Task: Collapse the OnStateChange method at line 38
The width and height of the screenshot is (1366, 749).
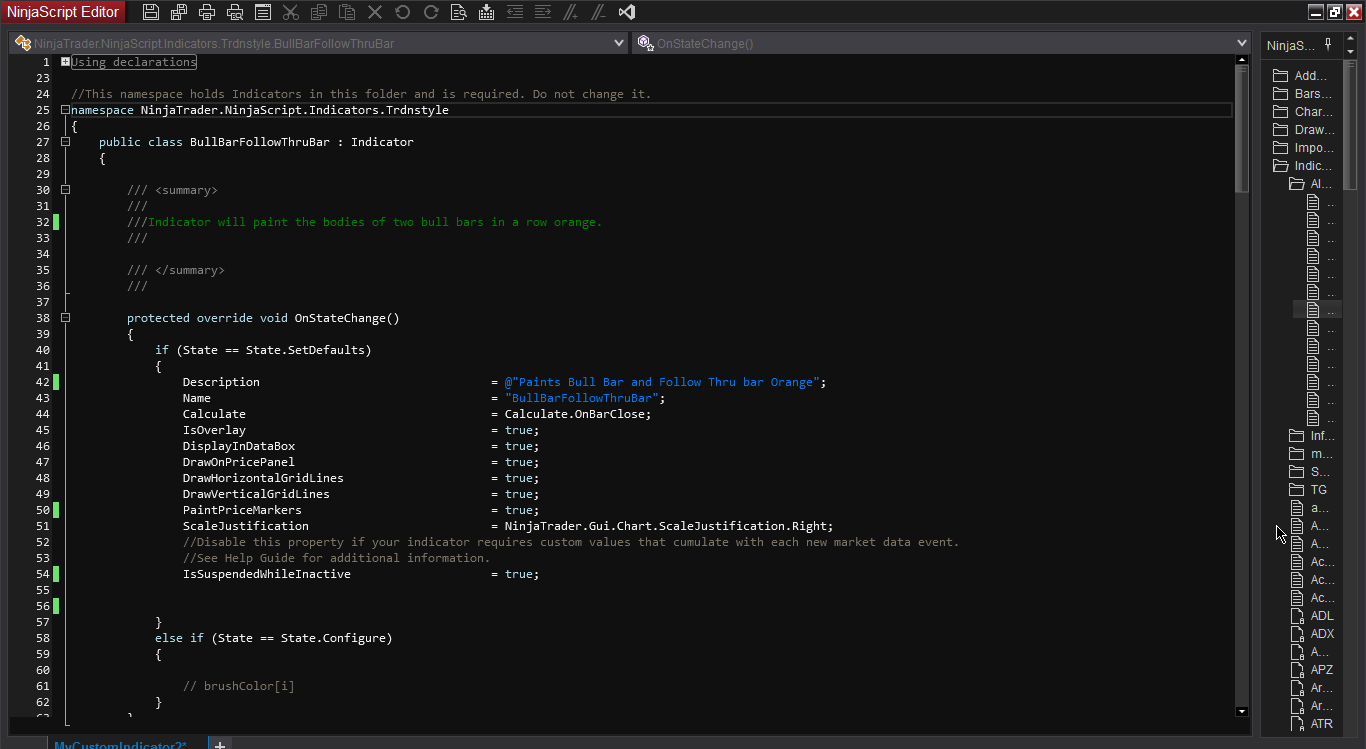Action: 65,318
